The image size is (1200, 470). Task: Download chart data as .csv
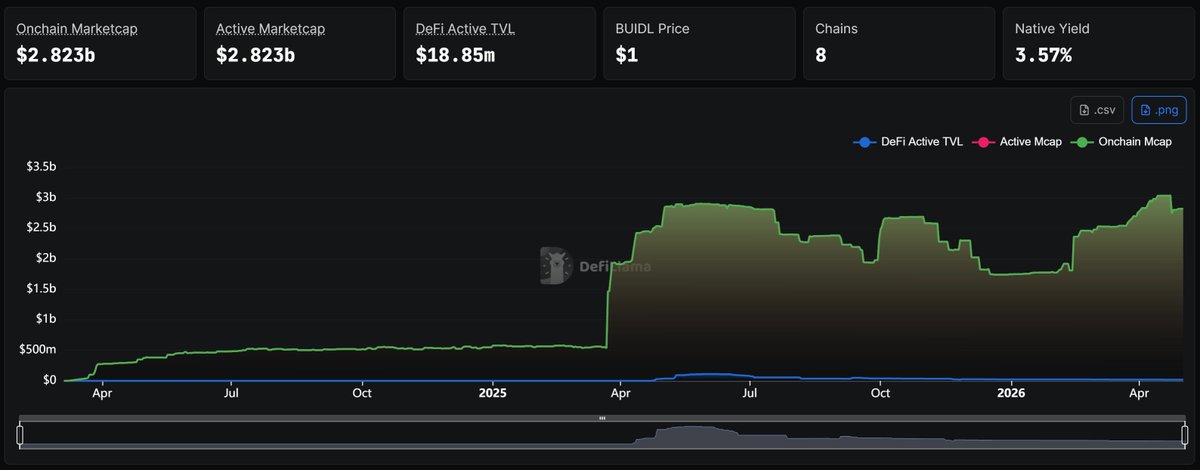point(1097,109)
